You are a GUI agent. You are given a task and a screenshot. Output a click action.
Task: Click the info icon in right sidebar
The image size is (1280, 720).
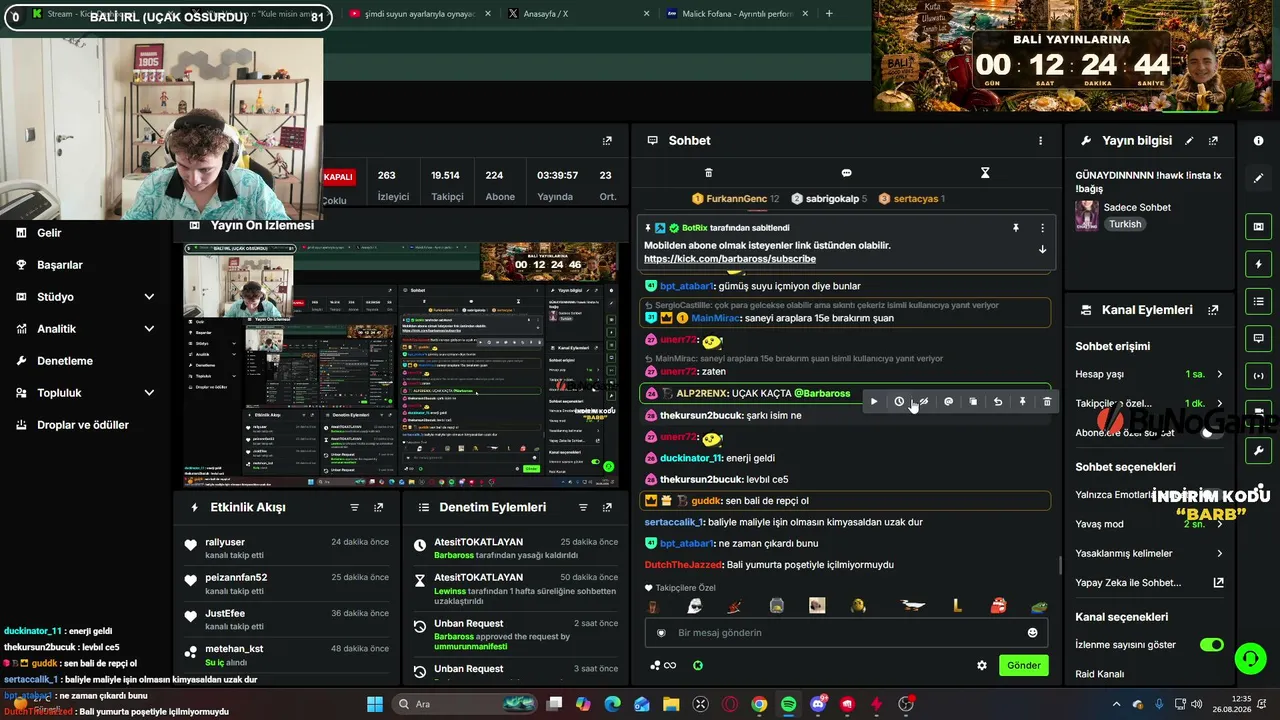click(1258, 141)
